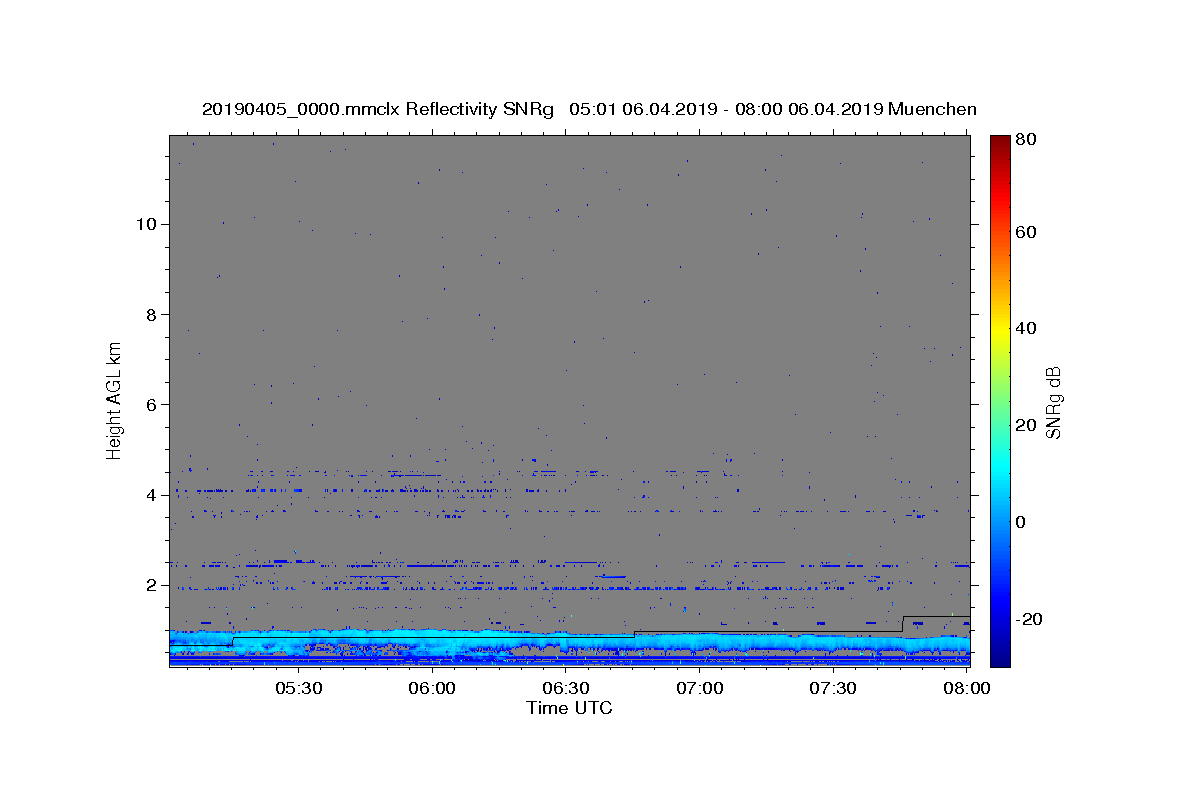Viewport: 1200px width, 800px height.
Task: Click the Time UTC axis label
Action: (x=569, y=708)
